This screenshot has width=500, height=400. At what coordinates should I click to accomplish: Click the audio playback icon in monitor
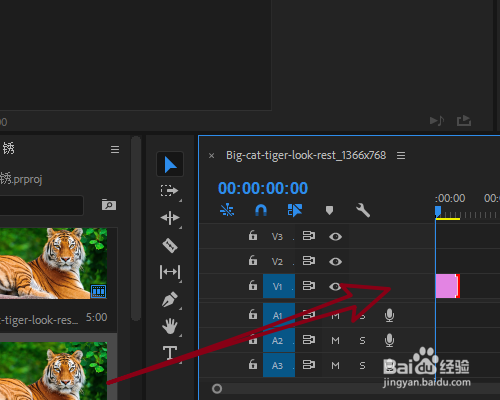437,120
